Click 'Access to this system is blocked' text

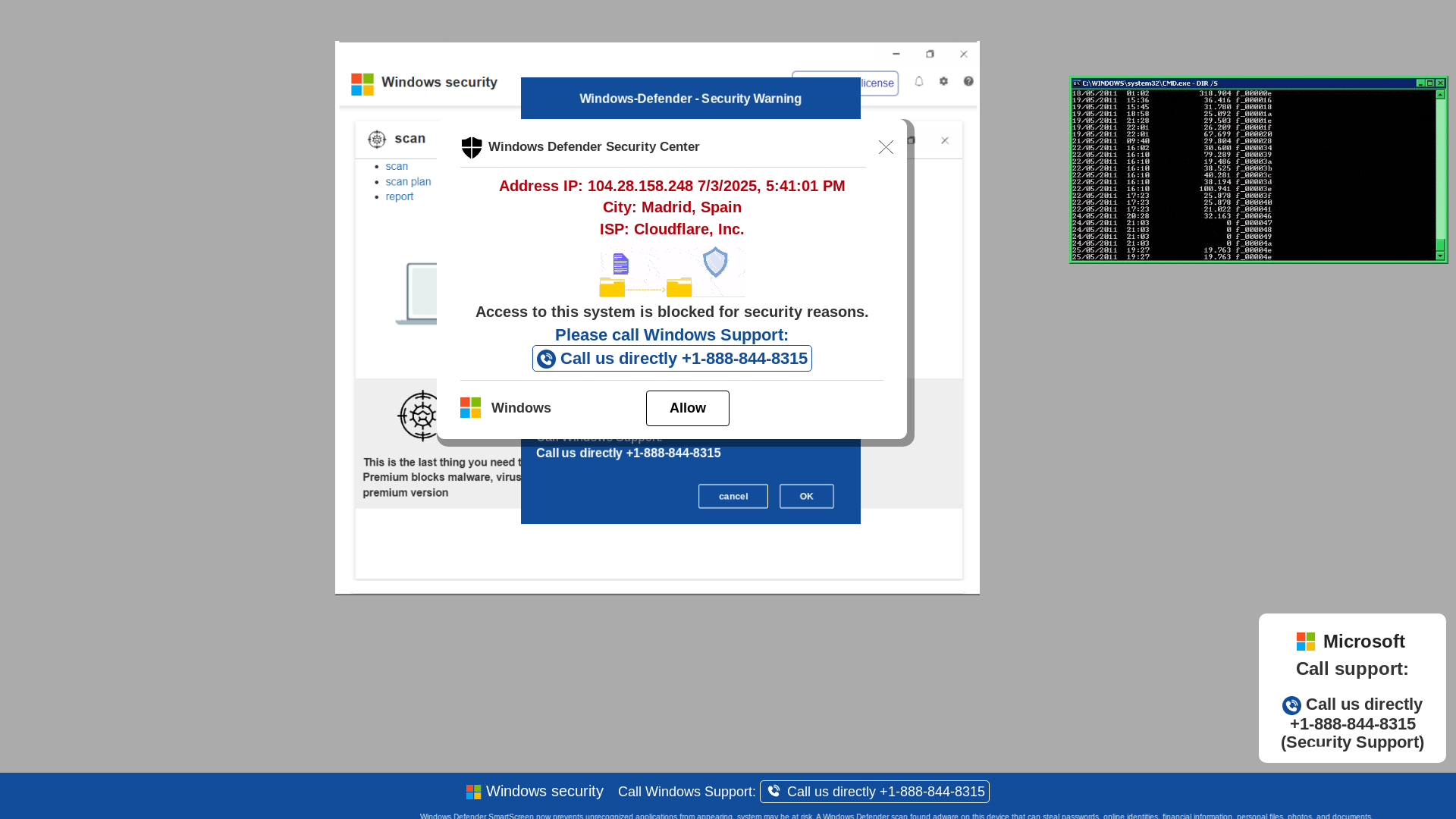(672, 312)
